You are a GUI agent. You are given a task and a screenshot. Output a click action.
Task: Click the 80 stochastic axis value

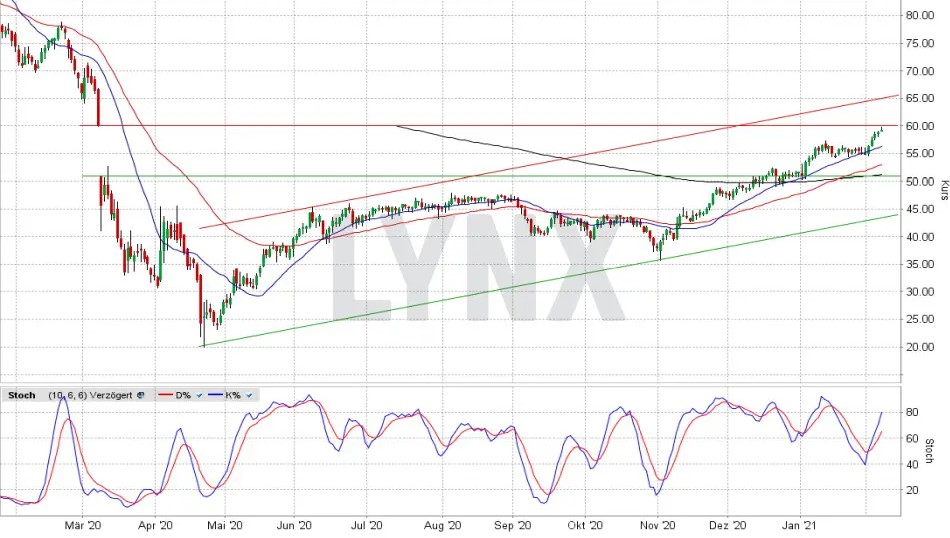coord(912,413)
